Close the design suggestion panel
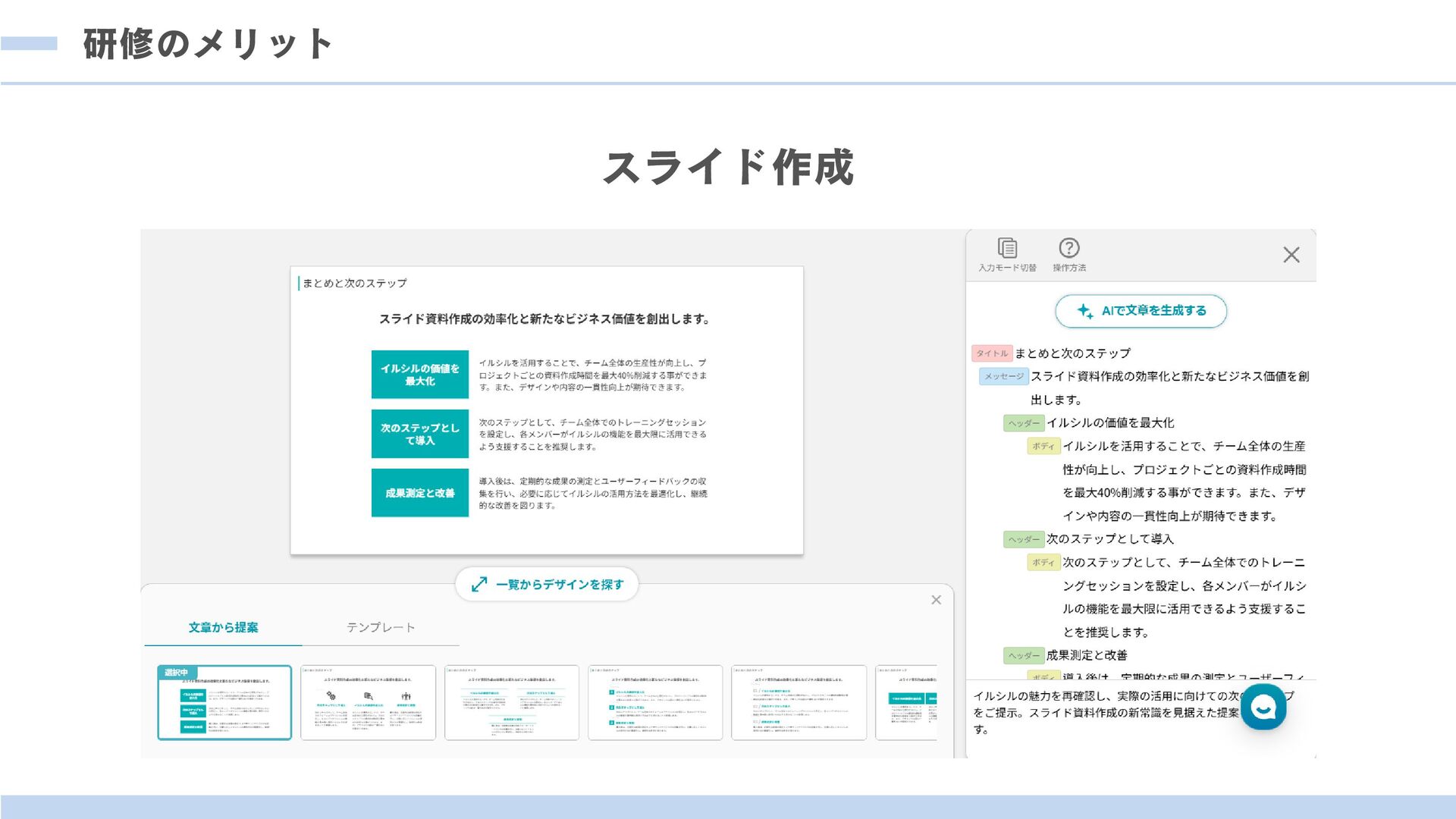 (x=937, y=600)
